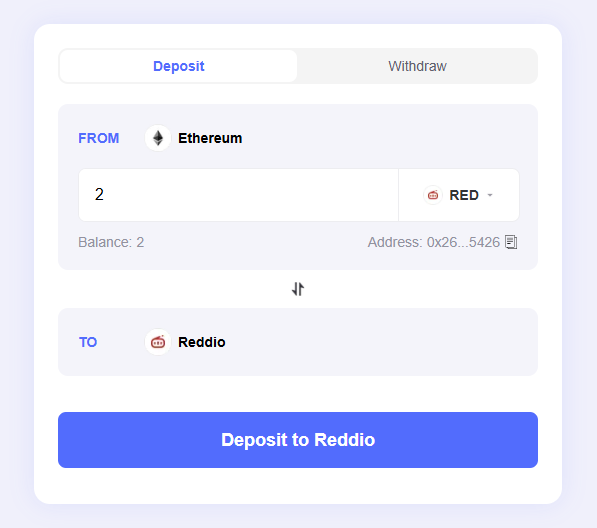Click the Reddio destination network name
The height and width of the screenshot is (528, 597).
(x=202, y=342)
